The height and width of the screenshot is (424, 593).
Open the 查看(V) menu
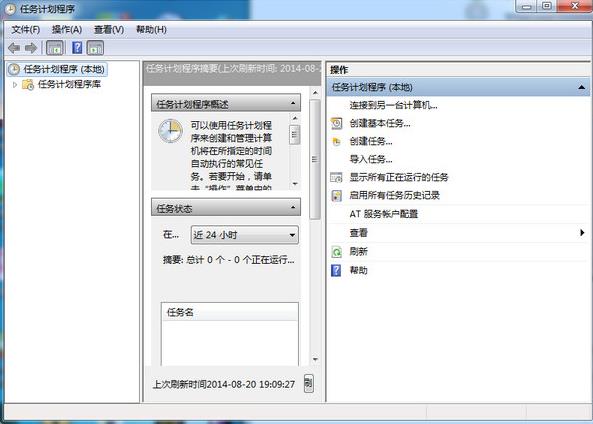point(109,30)
